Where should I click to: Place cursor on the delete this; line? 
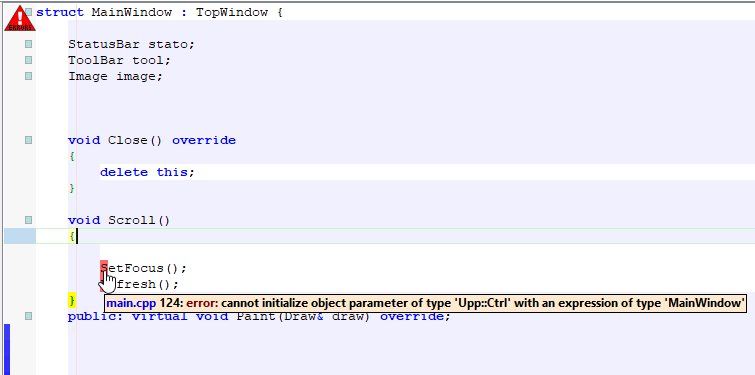click(x=147, y=172)
